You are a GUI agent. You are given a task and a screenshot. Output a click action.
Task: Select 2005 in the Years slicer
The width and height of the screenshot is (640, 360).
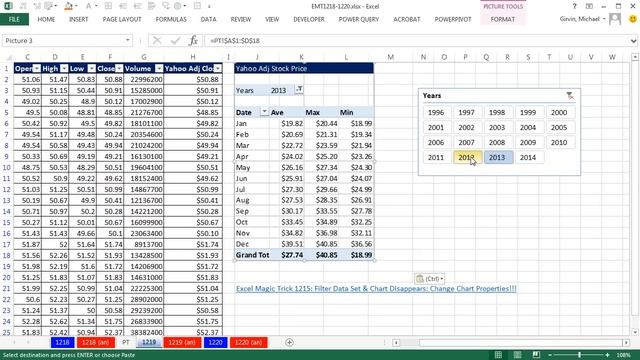(559, 127)
